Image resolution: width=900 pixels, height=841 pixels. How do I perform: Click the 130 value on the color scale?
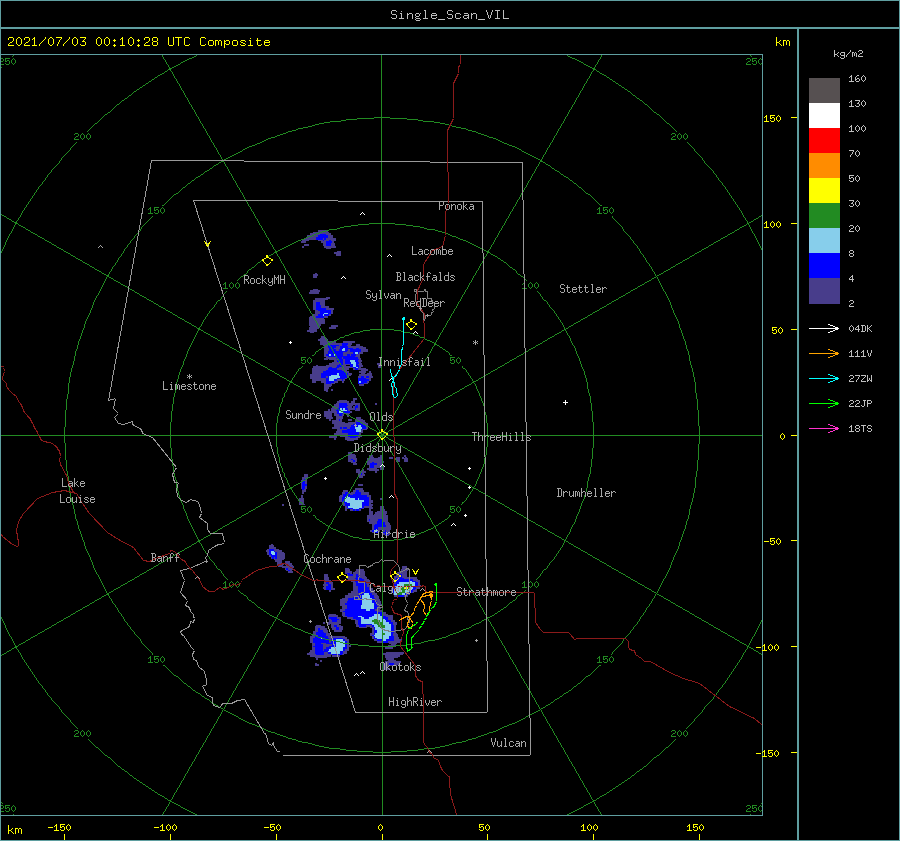tap(857, 103)
